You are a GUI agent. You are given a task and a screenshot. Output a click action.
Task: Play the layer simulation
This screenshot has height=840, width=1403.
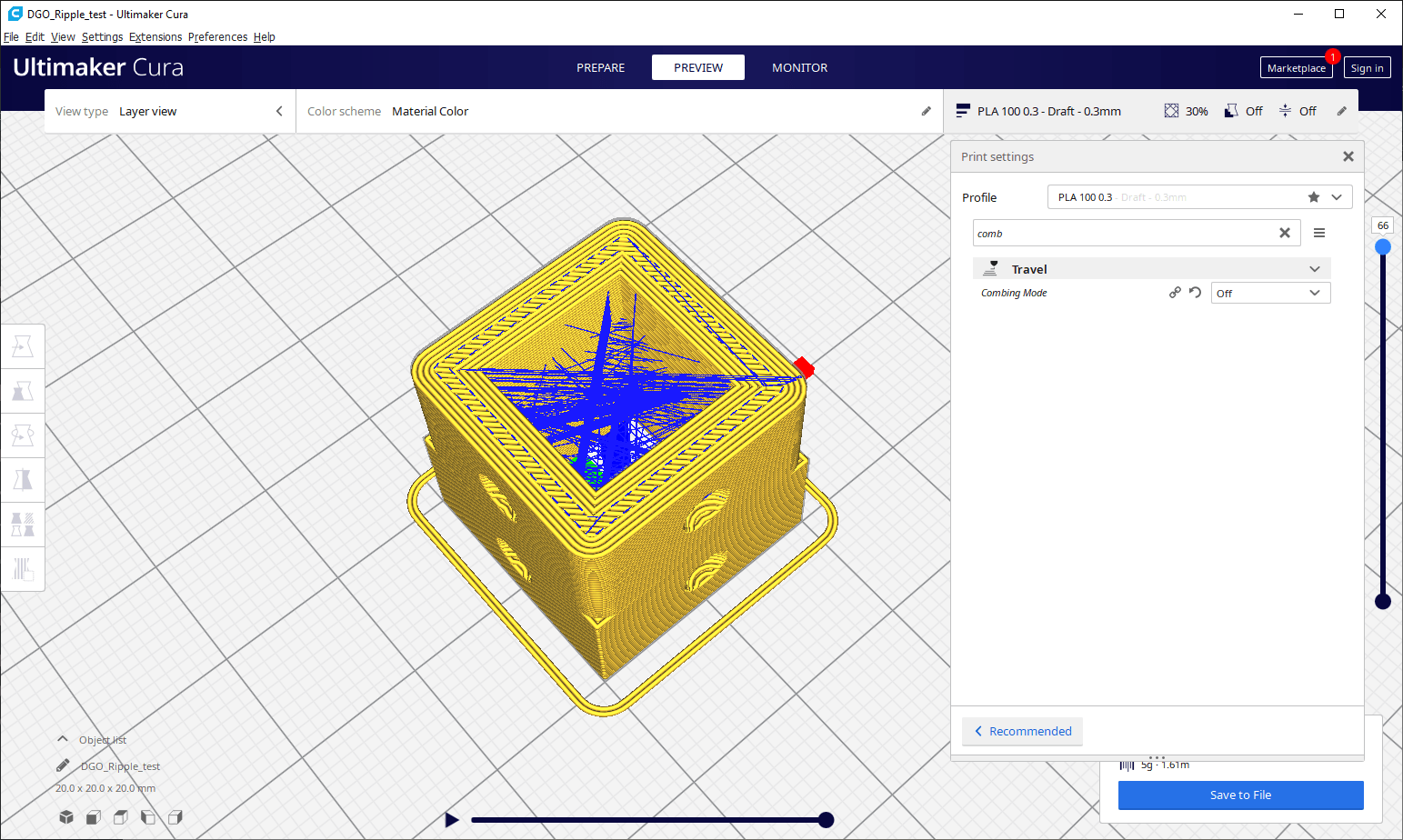click(x=452, y=820)
